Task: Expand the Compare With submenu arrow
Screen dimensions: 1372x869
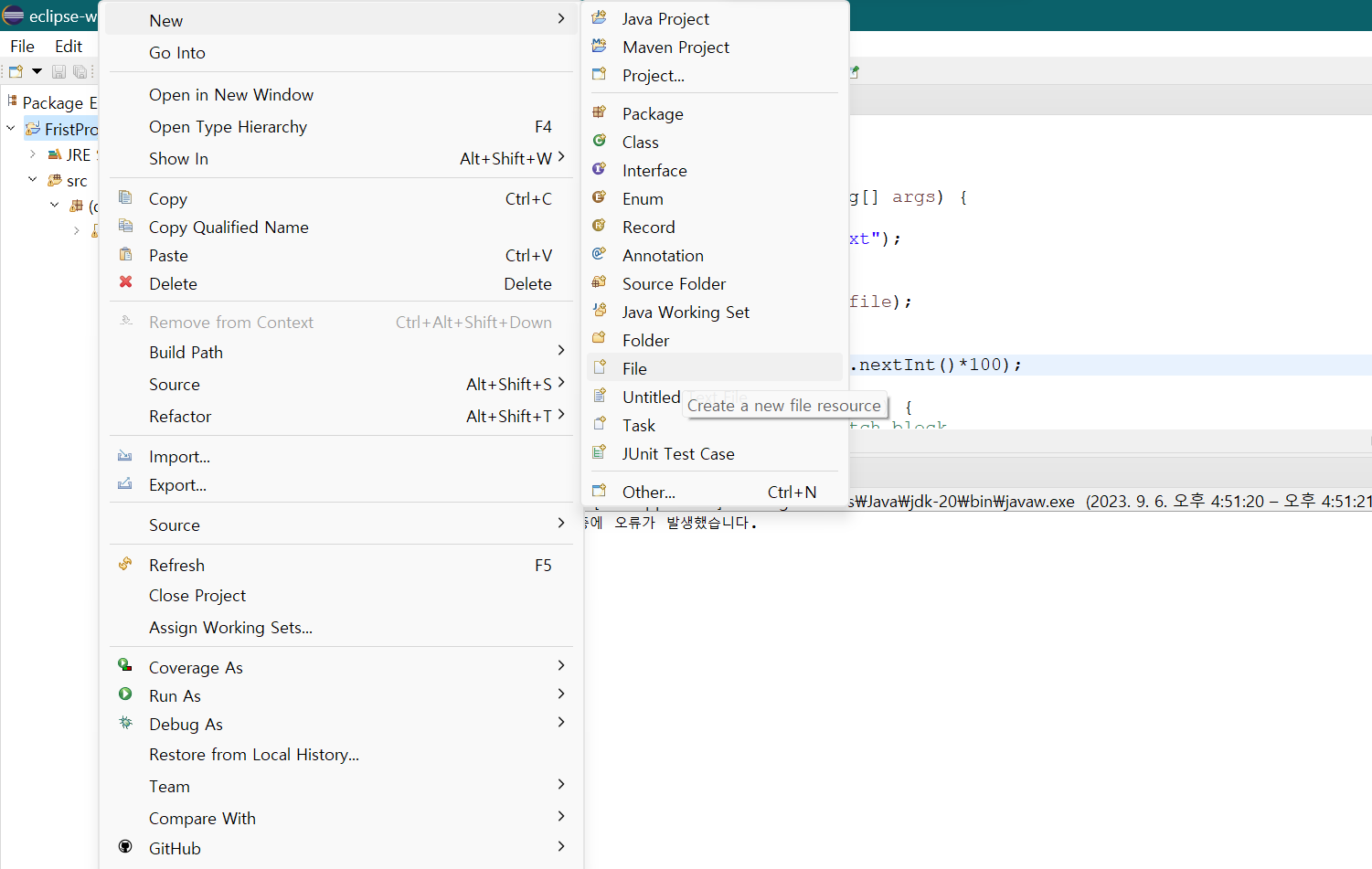Action: coord(561,817)
